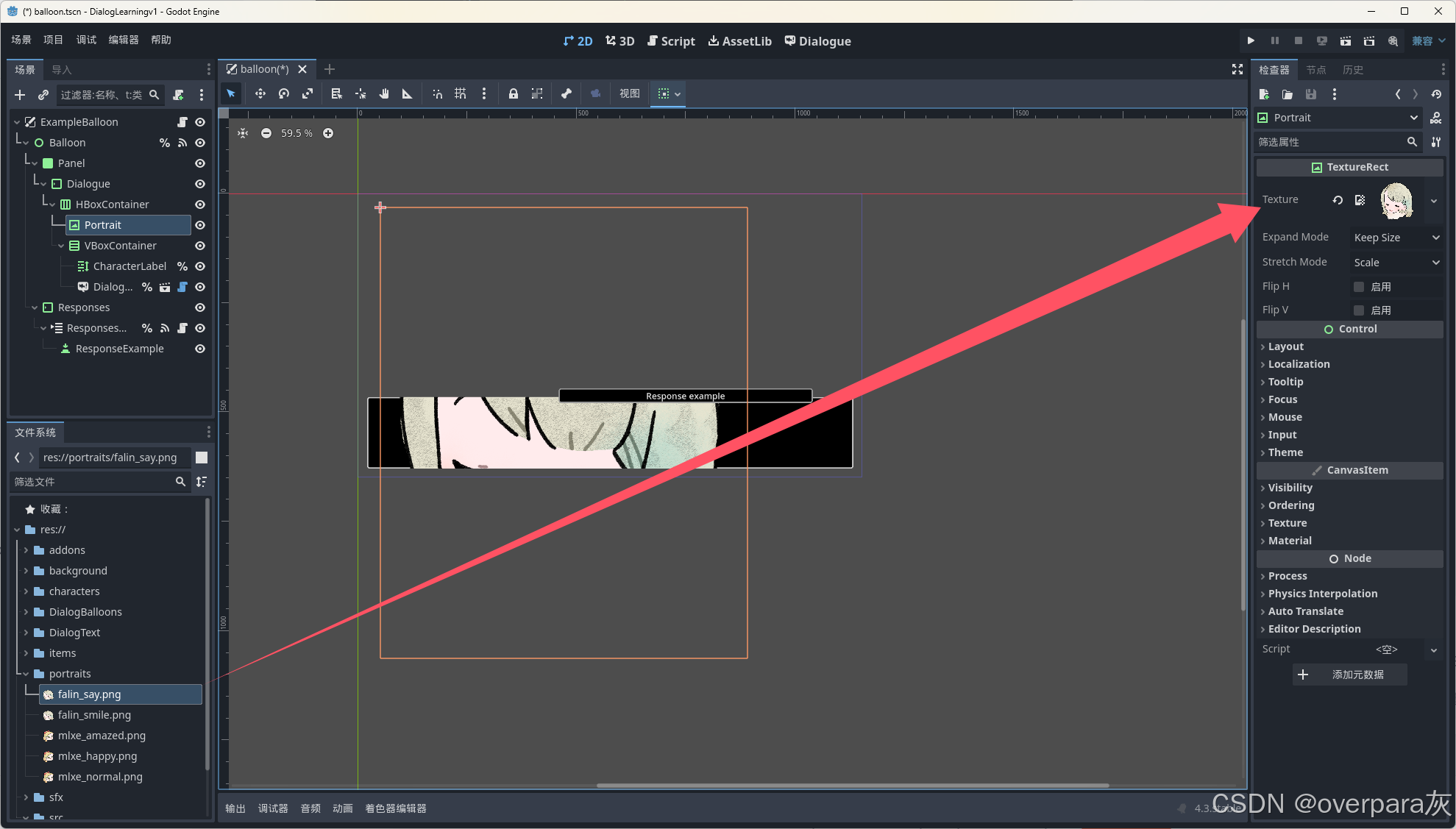Enable Flip H checkbox

[1359, 287]
